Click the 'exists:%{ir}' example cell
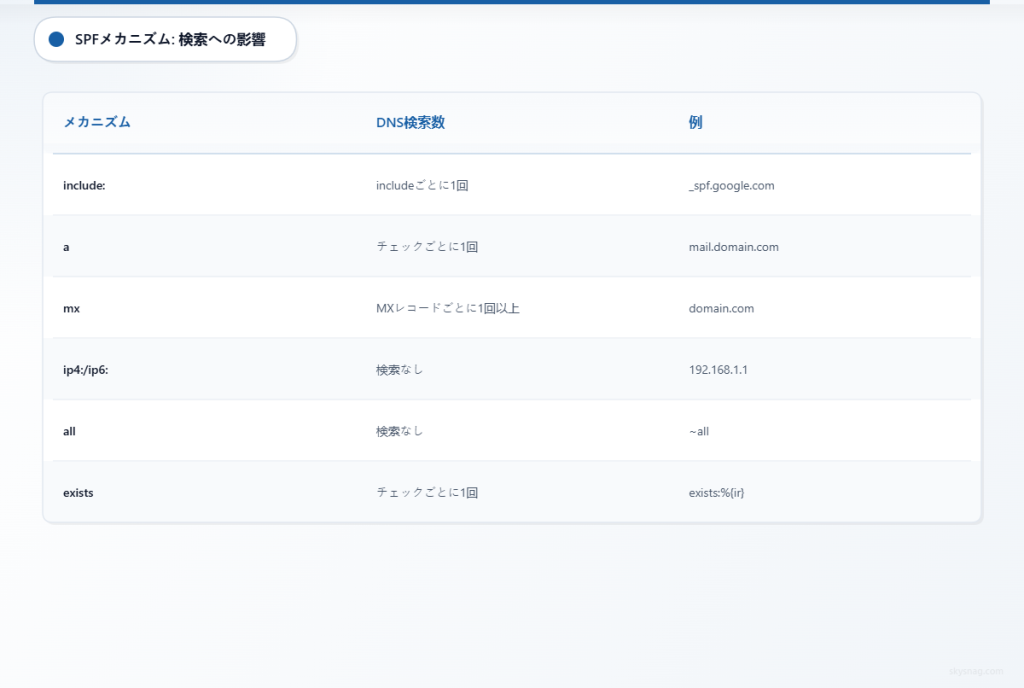 coord(716,493)
